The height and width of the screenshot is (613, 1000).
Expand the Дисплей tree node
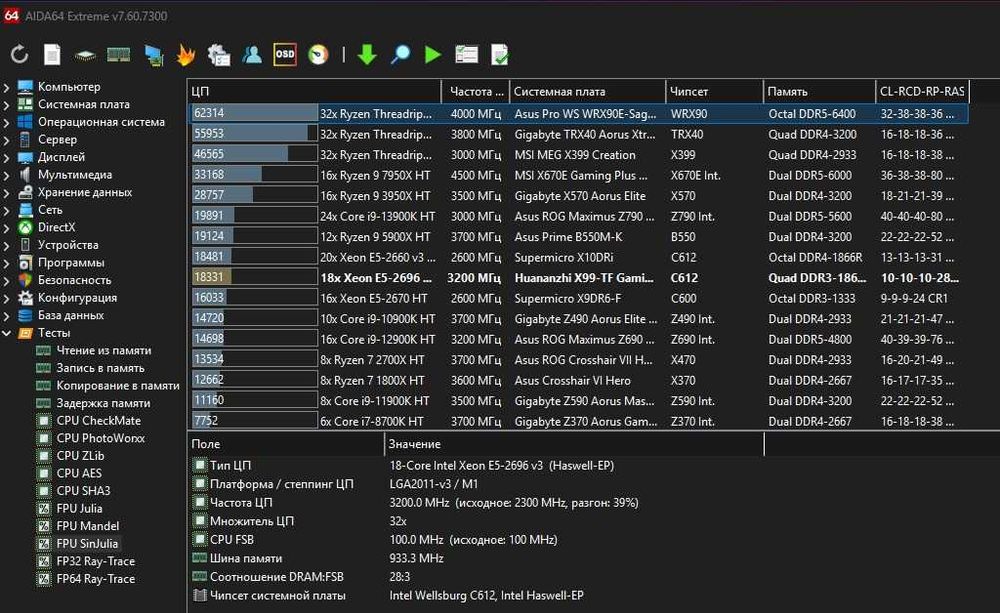point(6,157)
